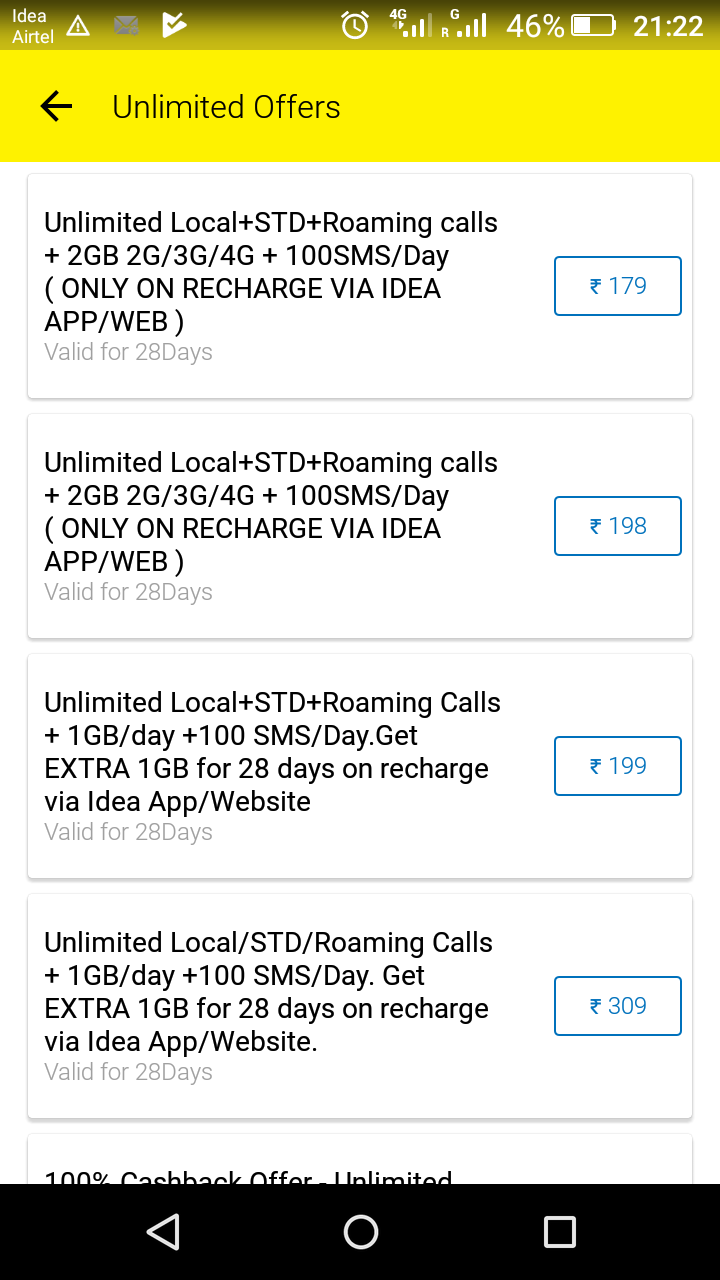Open the description text of the ₹199 plan
The image size is (720, 1280).
(x=270, y=752)
